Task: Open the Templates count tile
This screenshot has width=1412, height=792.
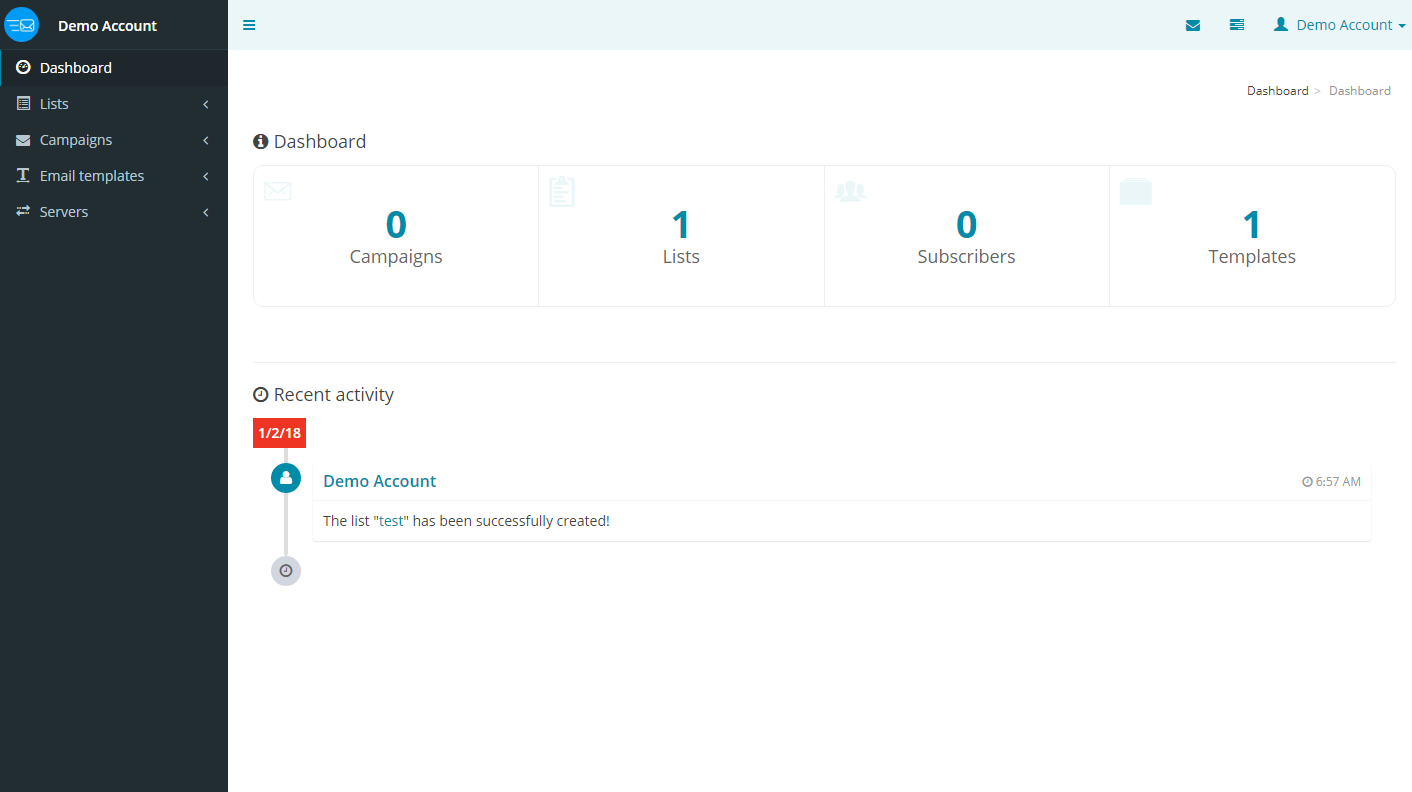Action: pos(1251,237)
